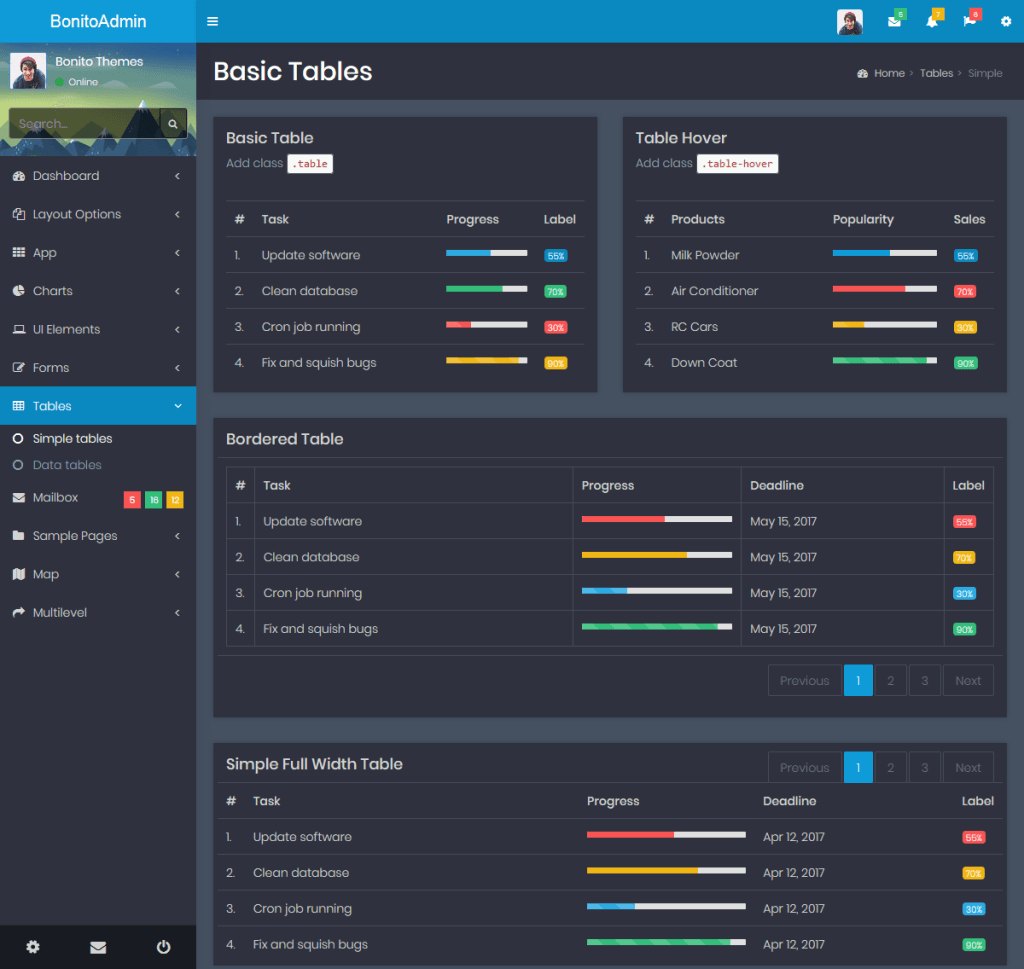Screen dimensions: 1024x969
Task: Expand the Layout Options chevron
Action: coord(178,214)
